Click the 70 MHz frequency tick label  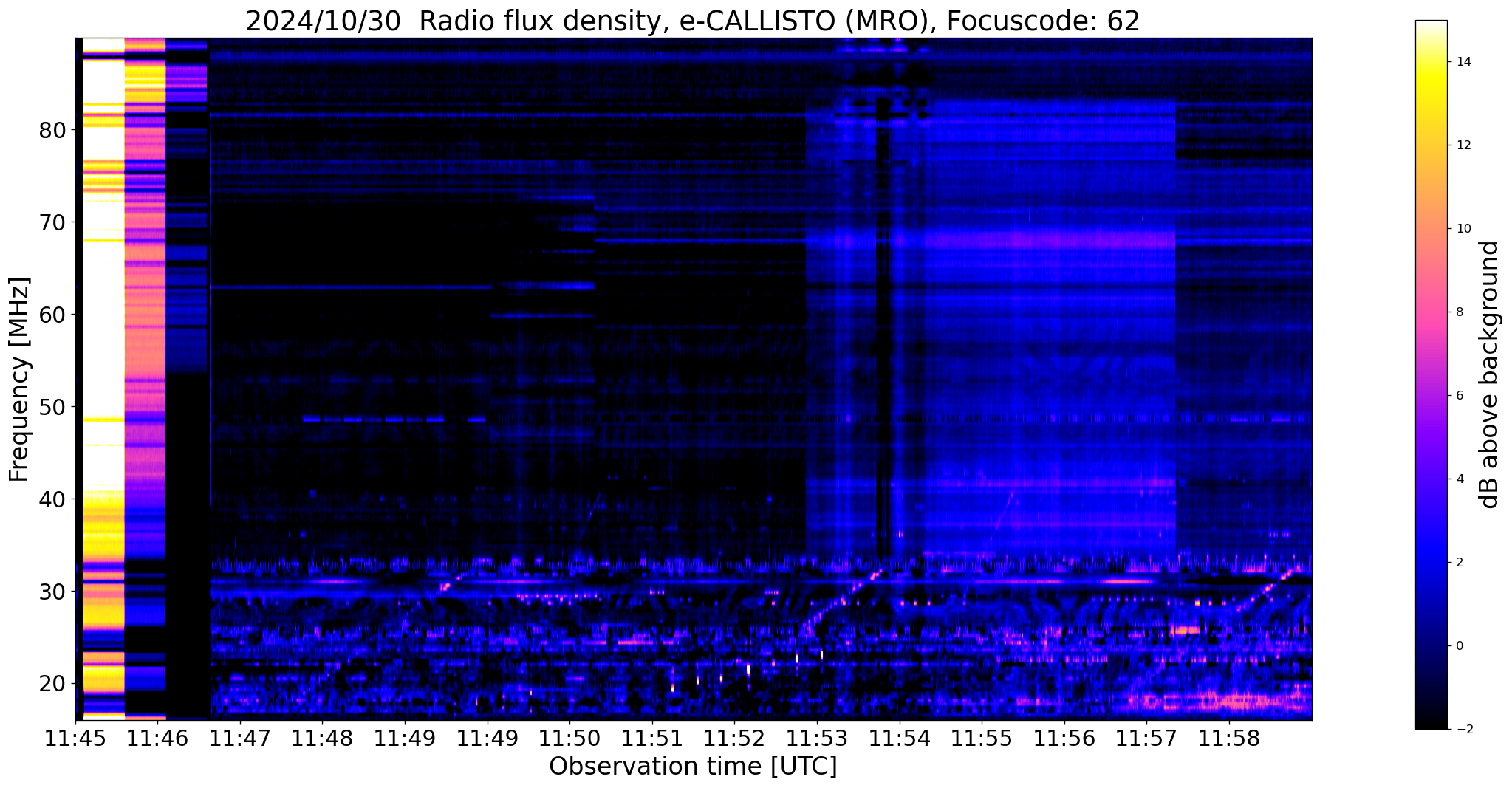click(x=52, y=222)
